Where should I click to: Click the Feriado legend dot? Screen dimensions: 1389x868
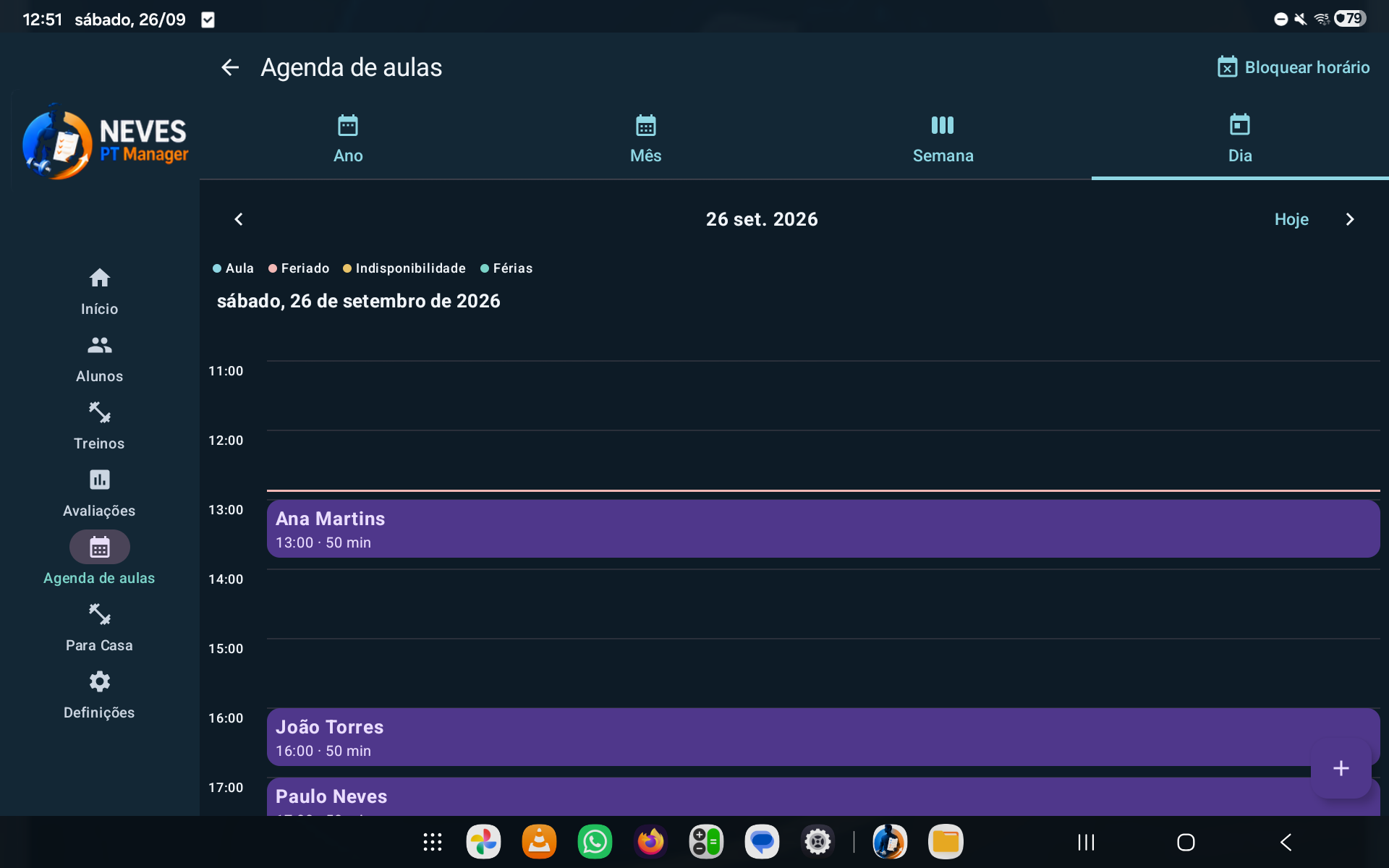pyautogui.click(x=273, y=268)
